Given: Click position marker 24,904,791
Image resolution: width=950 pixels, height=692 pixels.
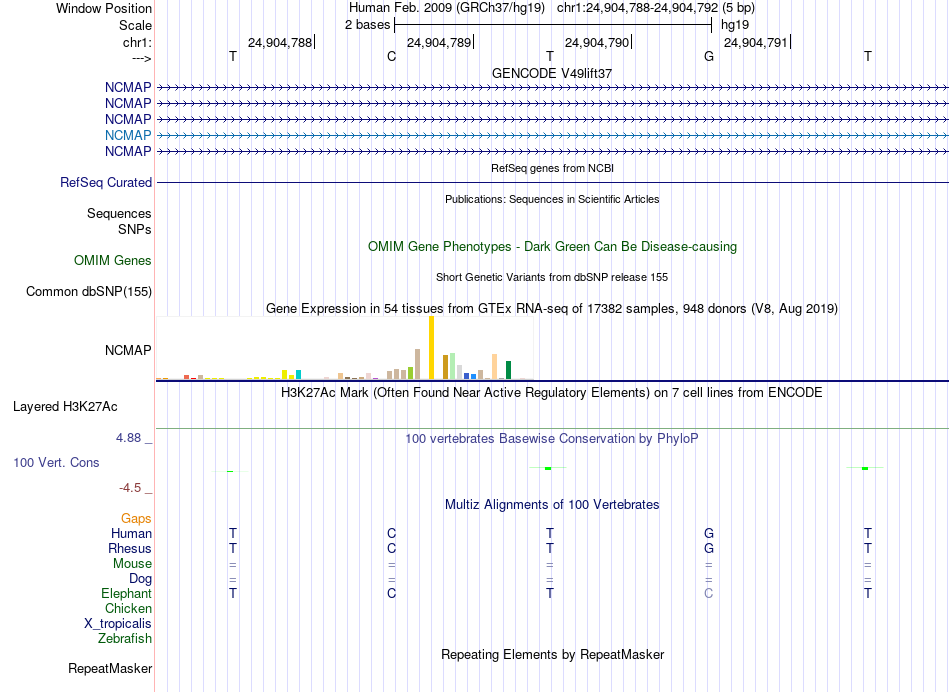Looking at the screenshot, I should pyautogui.click(x=756, y=42).
